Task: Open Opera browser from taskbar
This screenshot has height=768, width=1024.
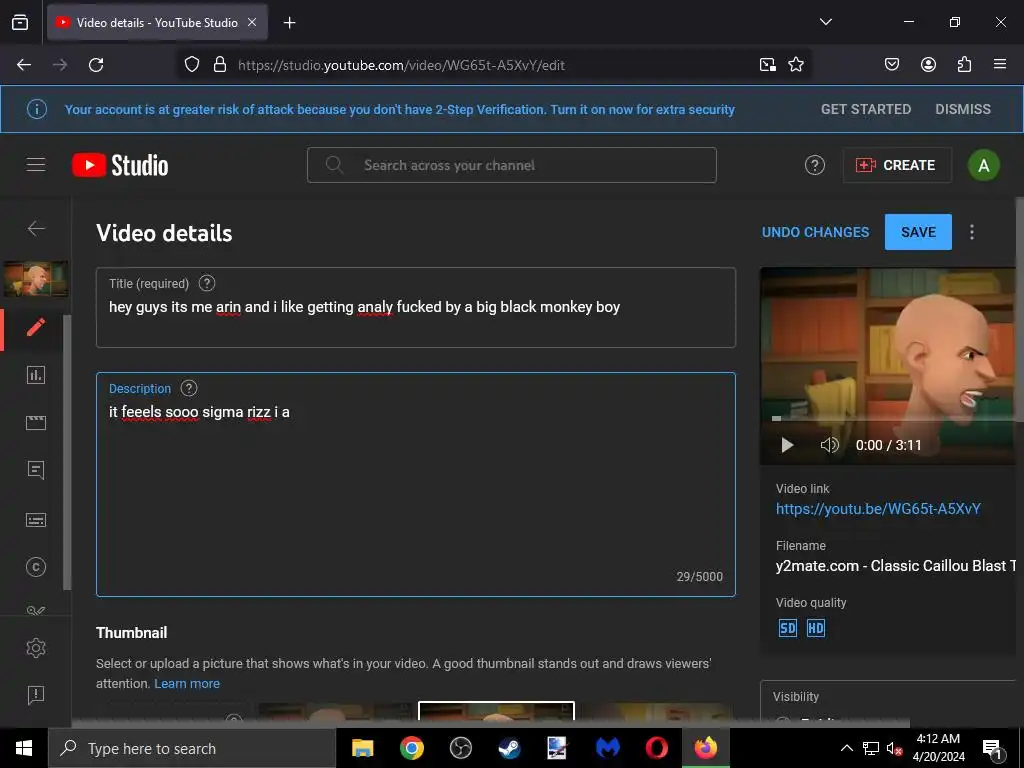Action: [x=656, y=748]
